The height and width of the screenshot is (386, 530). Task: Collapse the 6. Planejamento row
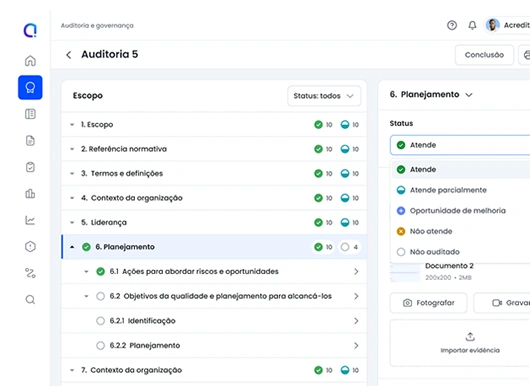pyautogui.click(x=72, y=247)
